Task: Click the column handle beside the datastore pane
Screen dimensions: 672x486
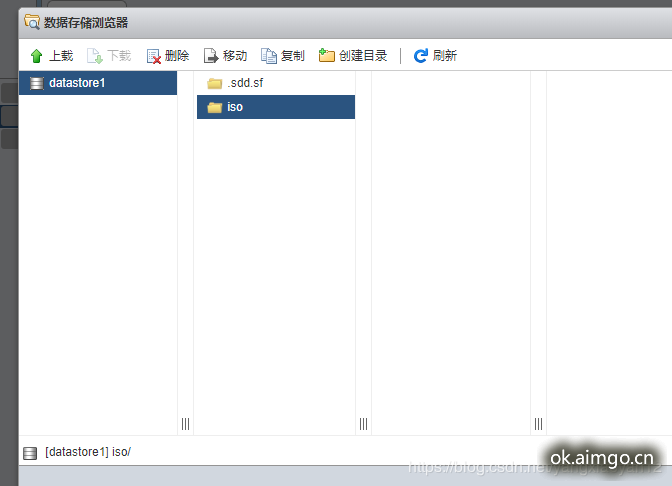Action: point(185,424)
